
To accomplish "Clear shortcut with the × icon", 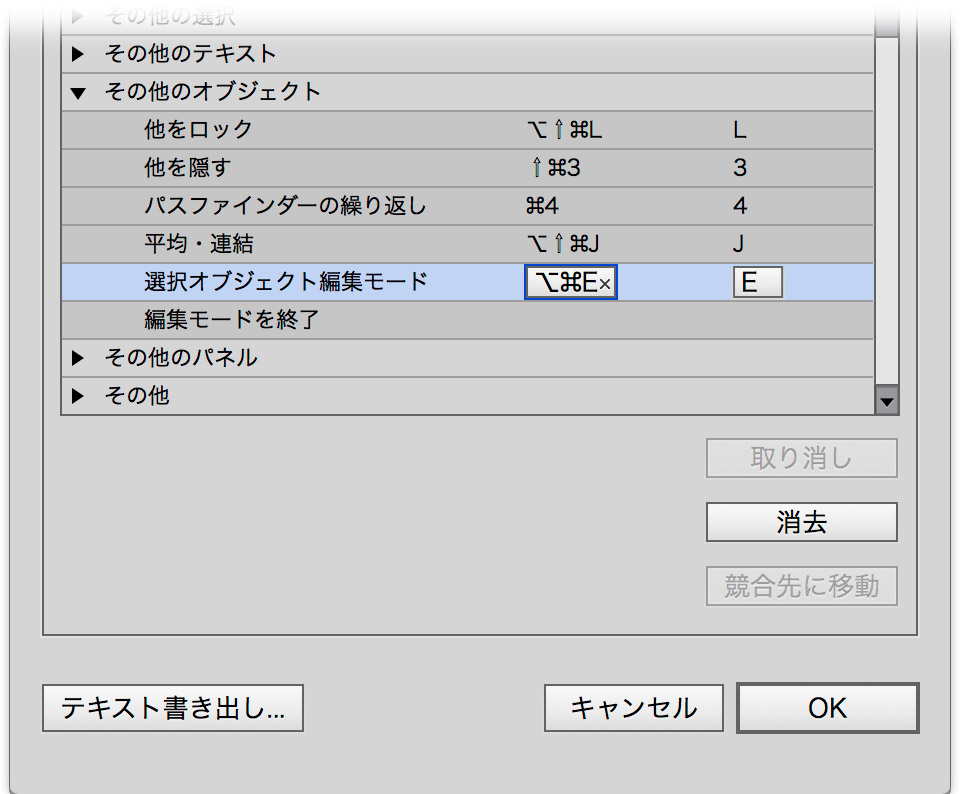I will (605, 284).
